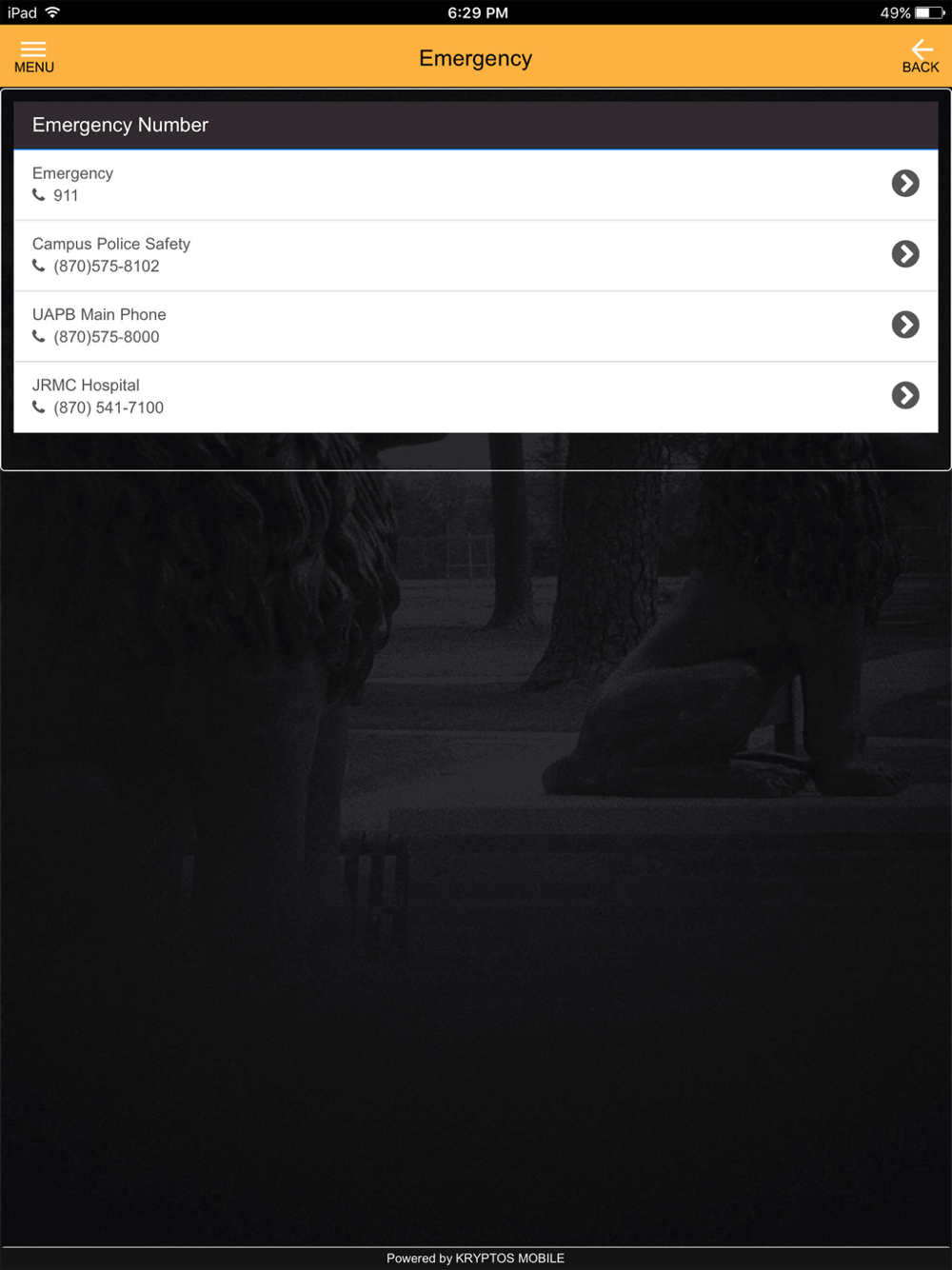This screenshot has height=1270, width=952.
Task: Select the Emergency Number section header
Action: (x=476, y=125)
